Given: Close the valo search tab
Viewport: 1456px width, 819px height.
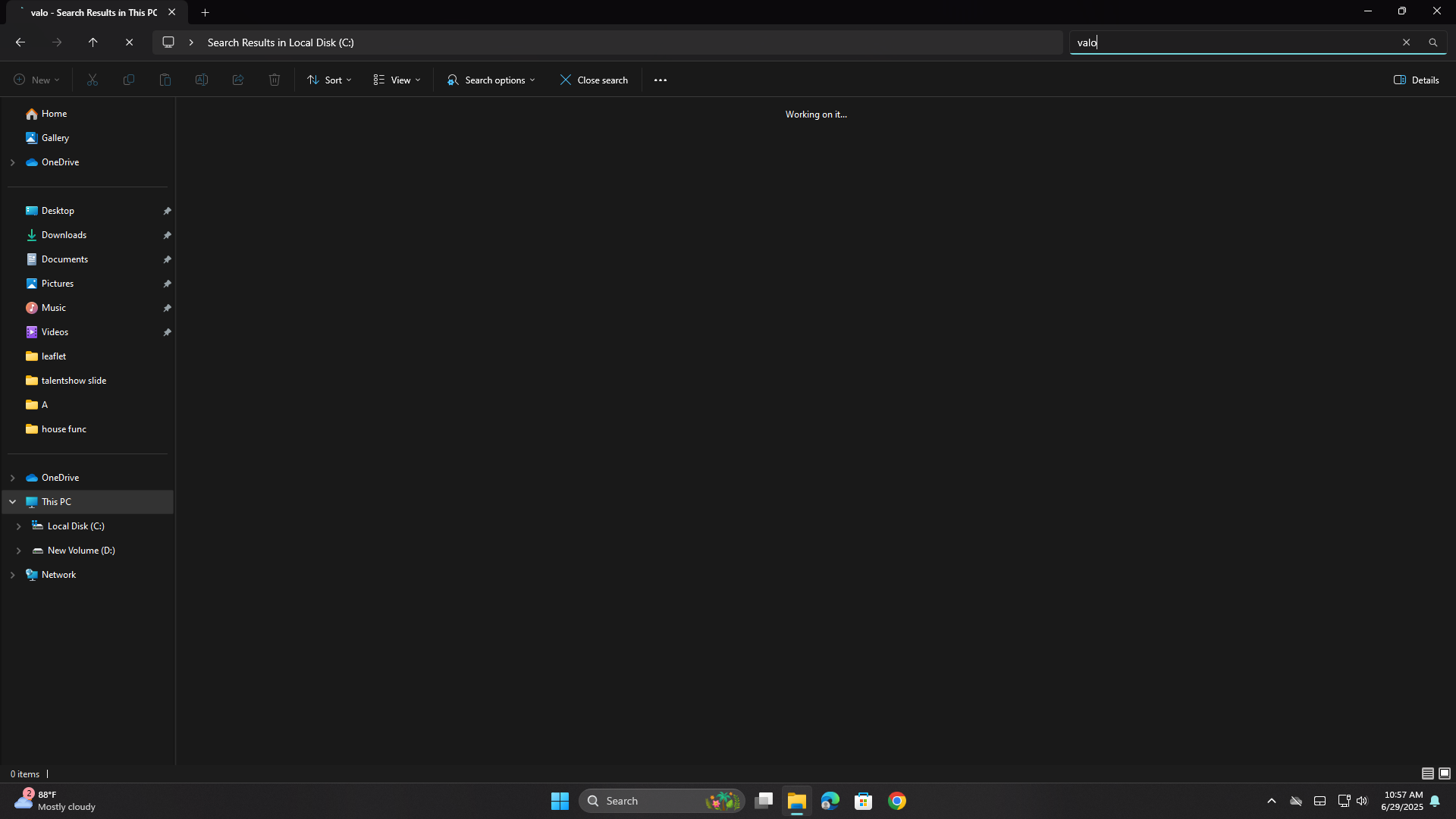Looking at the screenshot, I should click(172, 12).
